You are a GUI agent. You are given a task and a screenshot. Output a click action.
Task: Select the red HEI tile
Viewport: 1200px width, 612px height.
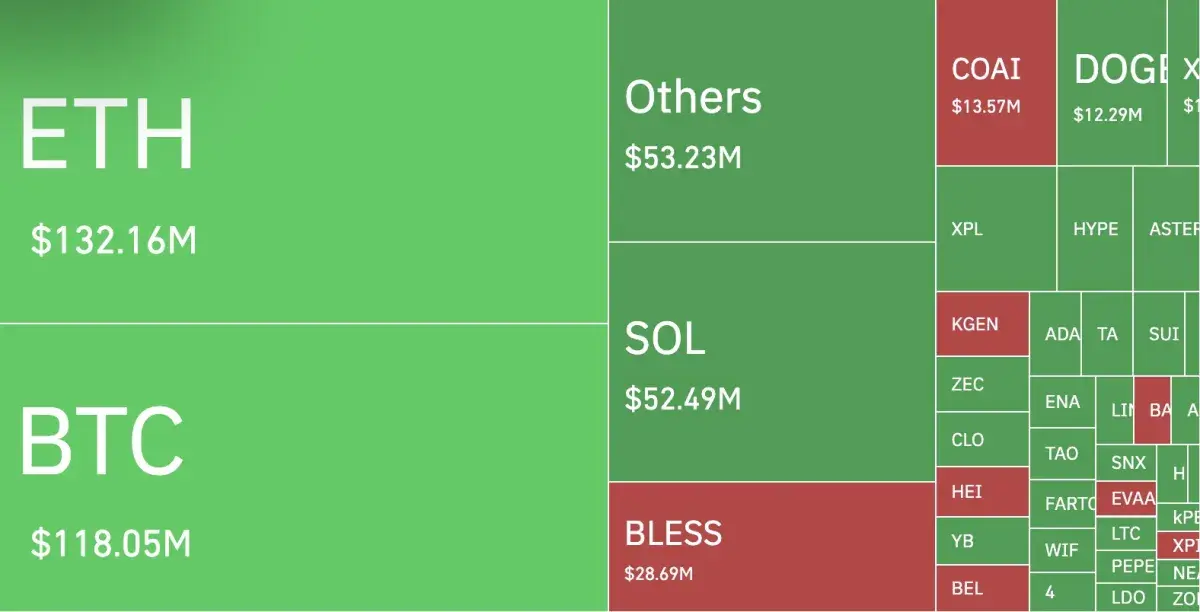coord(982,492)
